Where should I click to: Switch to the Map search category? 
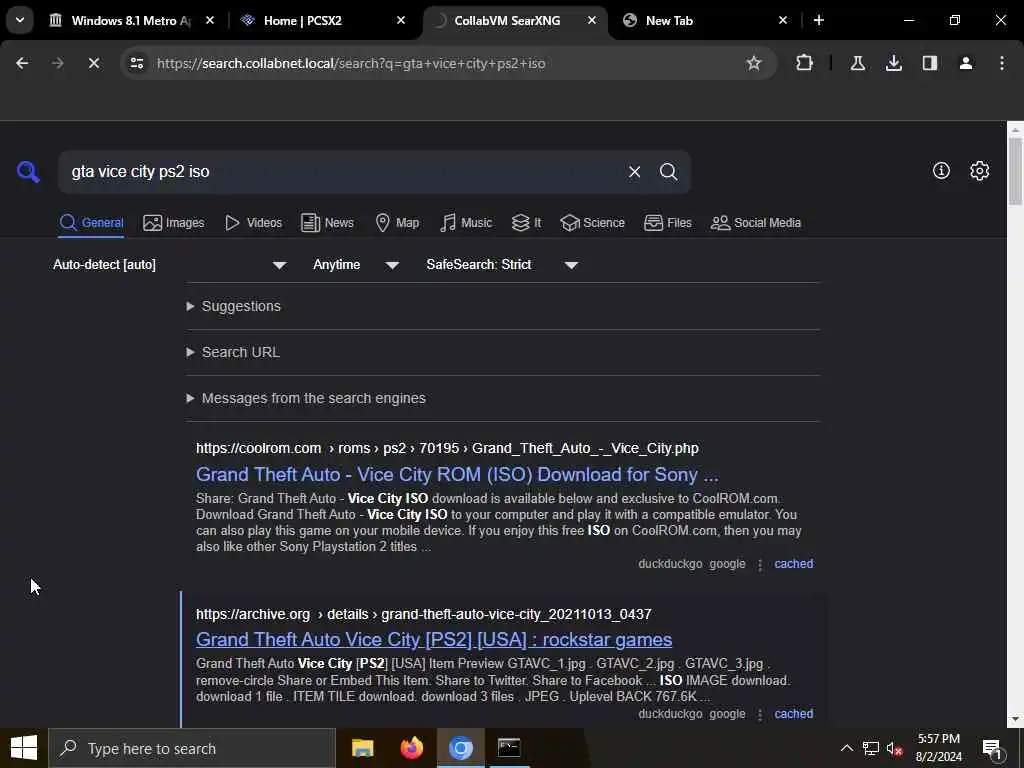[397, 223]
